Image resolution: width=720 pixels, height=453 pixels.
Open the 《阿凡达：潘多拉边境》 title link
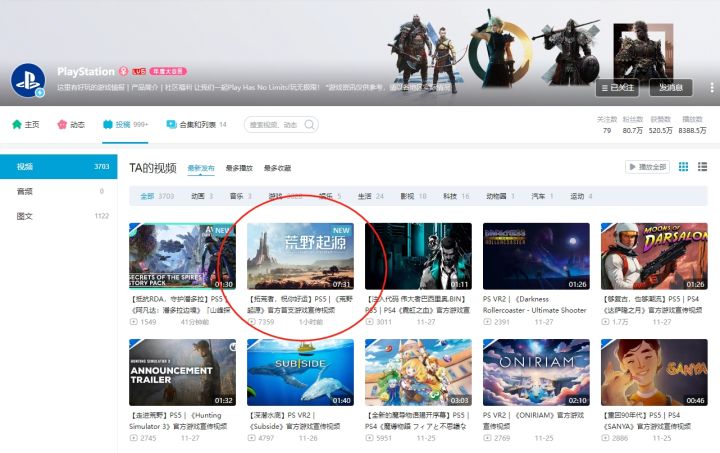tap(182, 304)
